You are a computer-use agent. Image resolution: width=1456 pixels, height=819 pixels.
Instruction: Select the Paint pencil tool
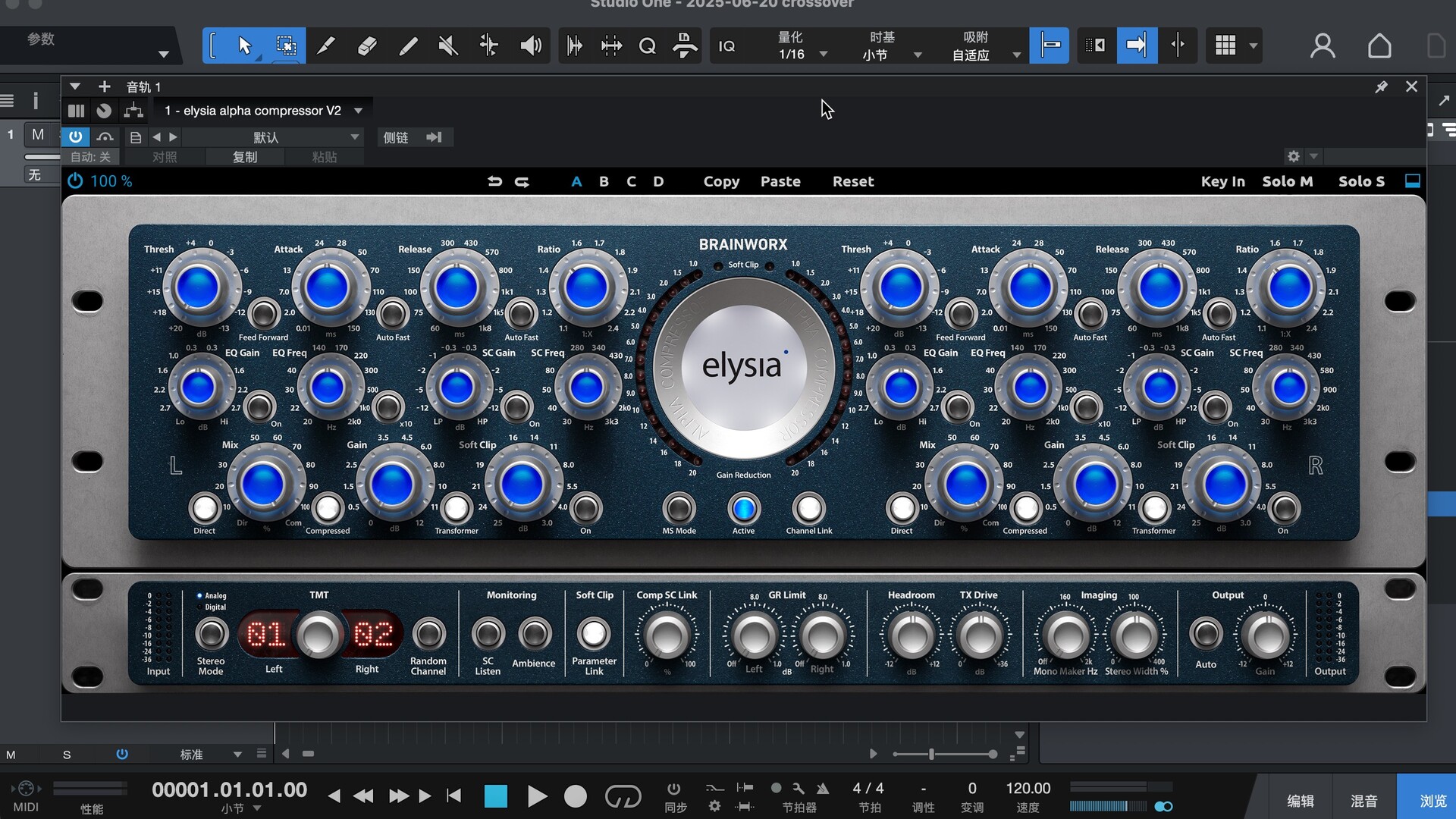click(x=326, y=45)
